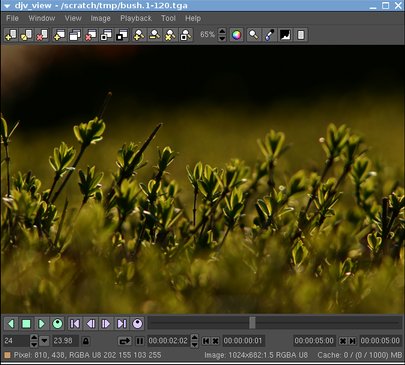
Task: Click the Cache: 0 / (0 / 1000) MB text
Action: pos(360,355)
